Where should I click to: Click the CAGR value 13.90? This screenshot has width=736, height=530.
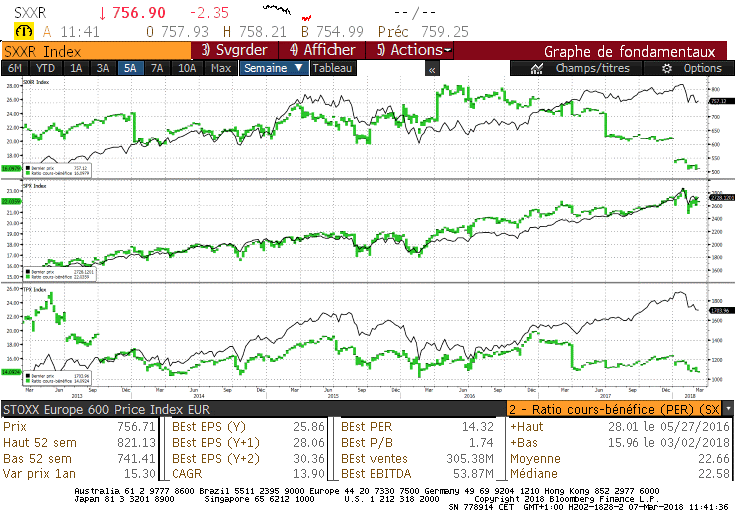pyautogui.click(x=308, y=474)
